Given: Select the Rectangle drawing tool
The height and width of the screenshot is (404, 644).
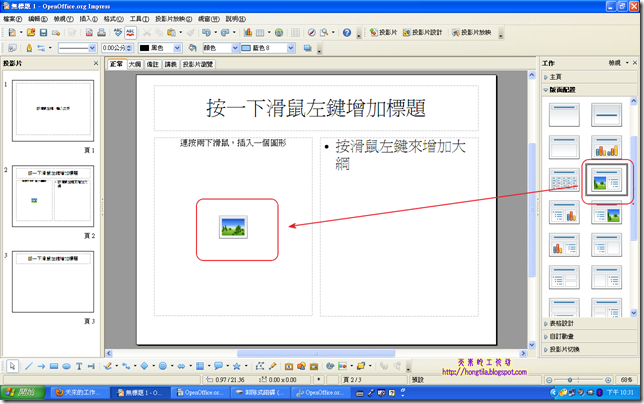Looking at the screenshot, I should coord(54,366).
